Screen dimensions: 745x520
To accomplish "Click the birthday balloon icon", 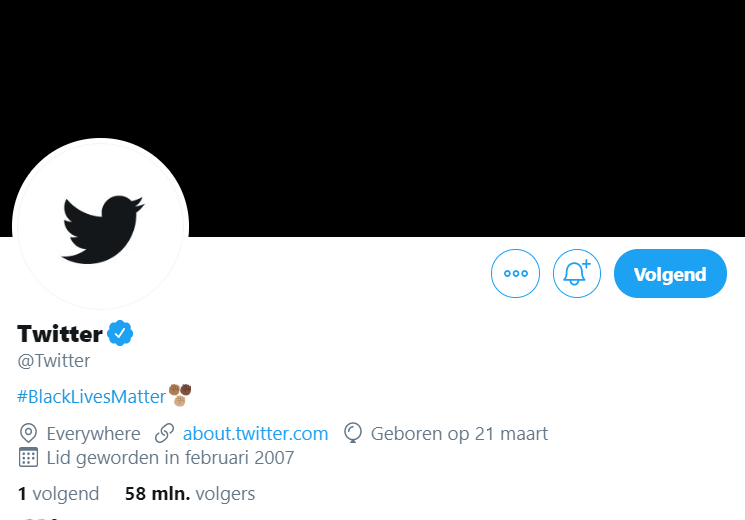I will tap(353, 433).
